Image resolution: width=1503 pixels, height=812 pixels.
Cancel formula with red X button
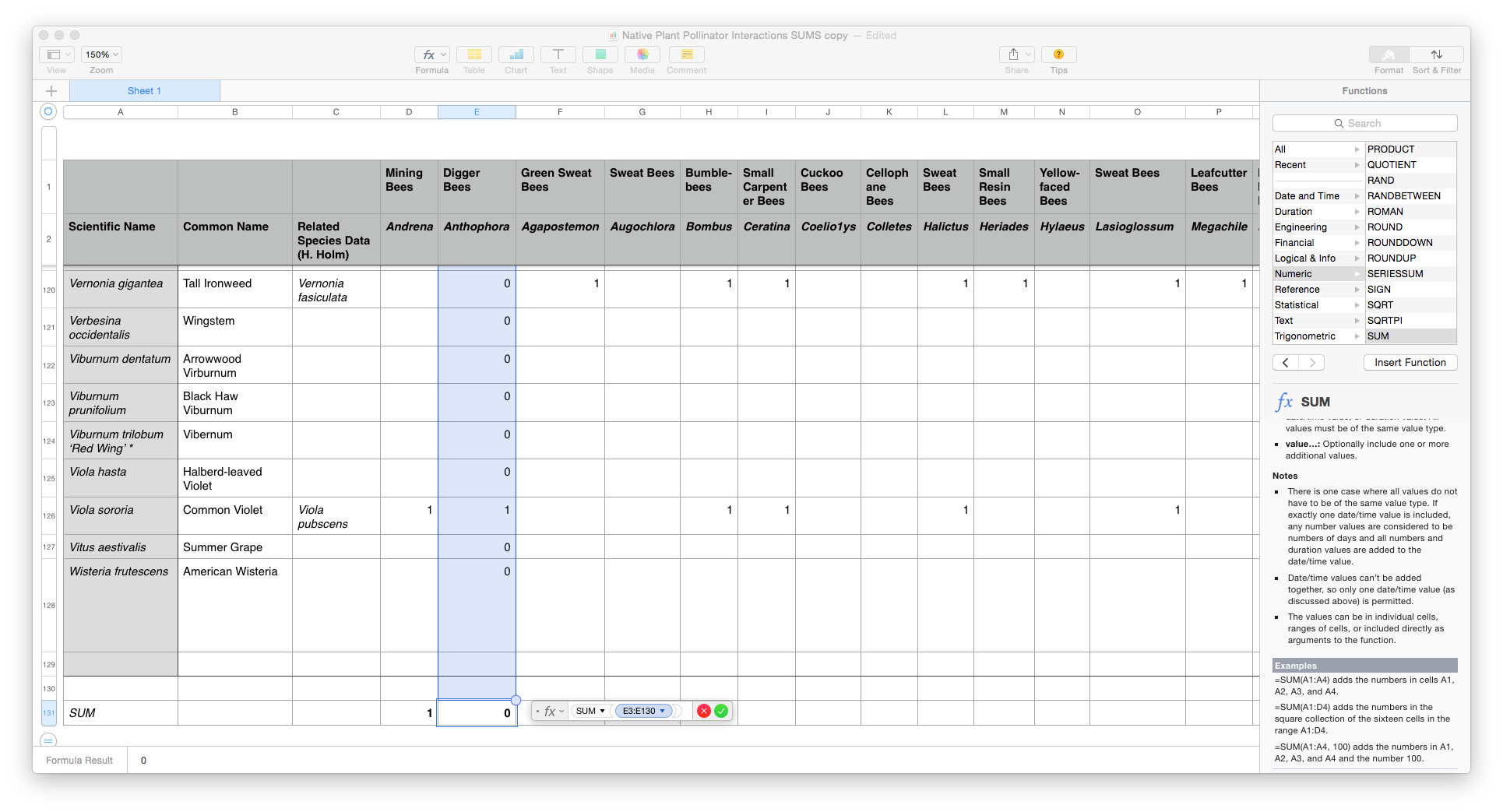point(704,711)
